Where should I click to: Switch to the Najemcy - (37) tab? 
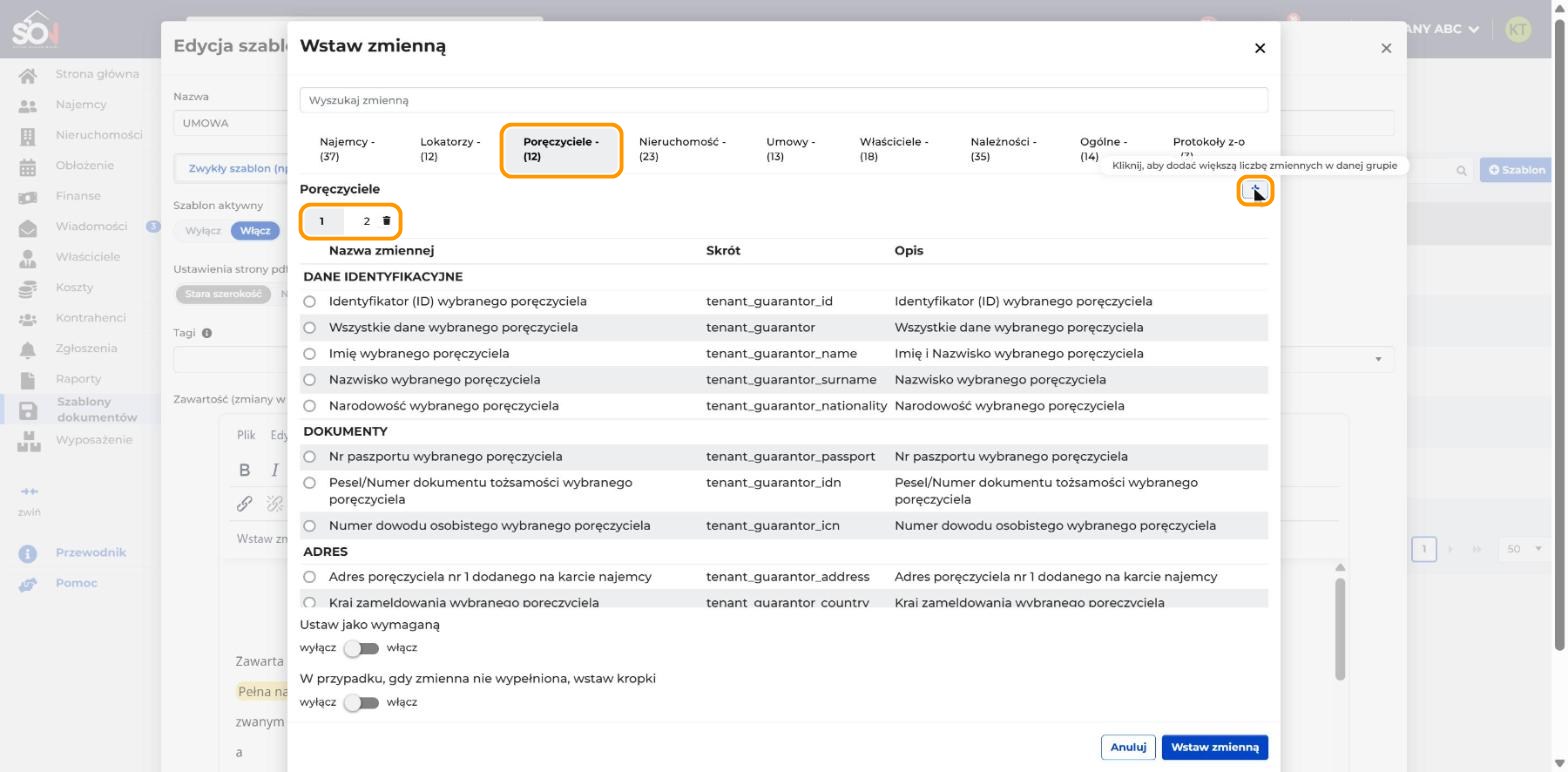[x=347, y=149]
